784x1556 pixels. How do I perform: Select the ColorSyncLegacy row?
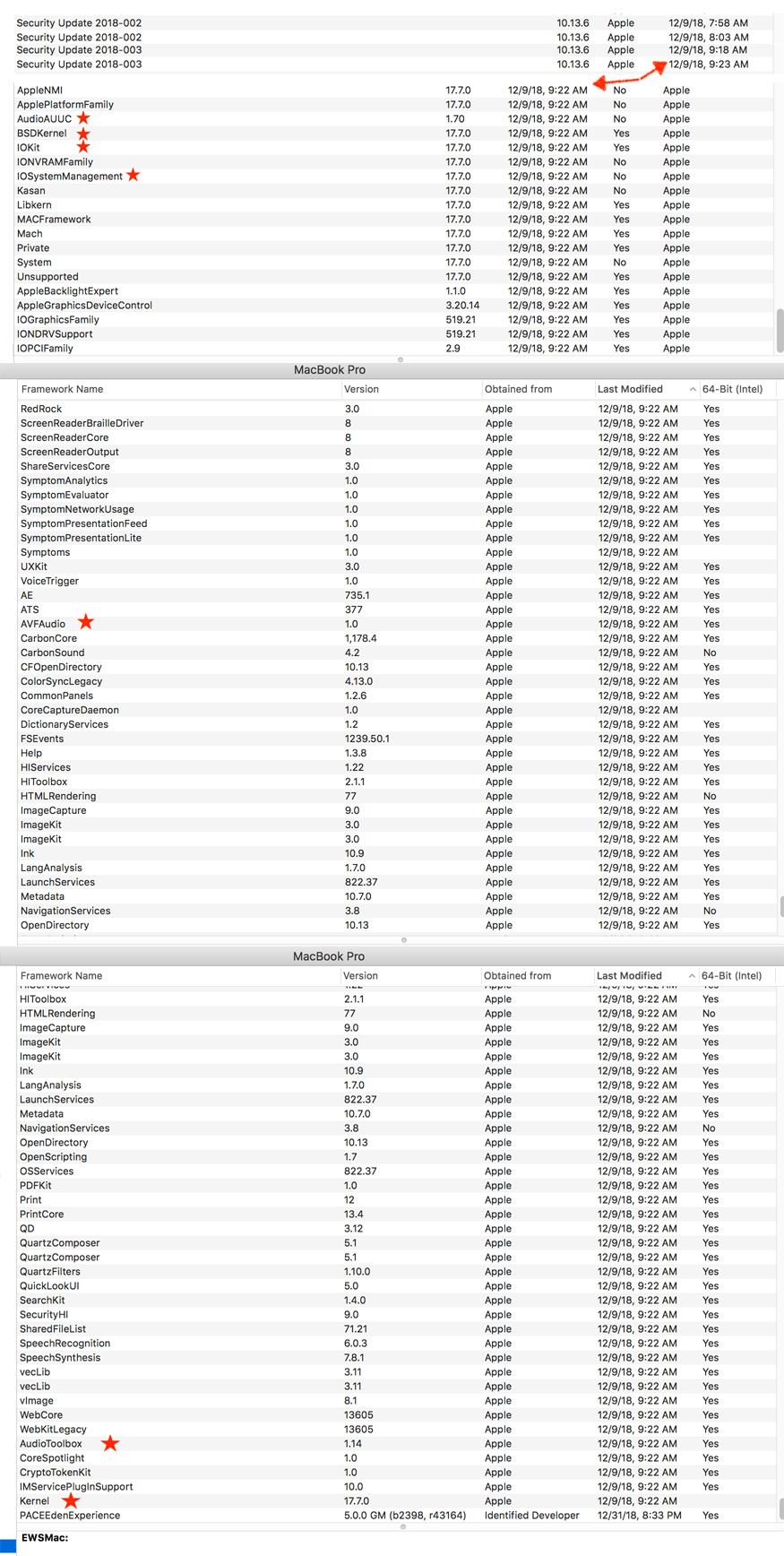point(398,681)
